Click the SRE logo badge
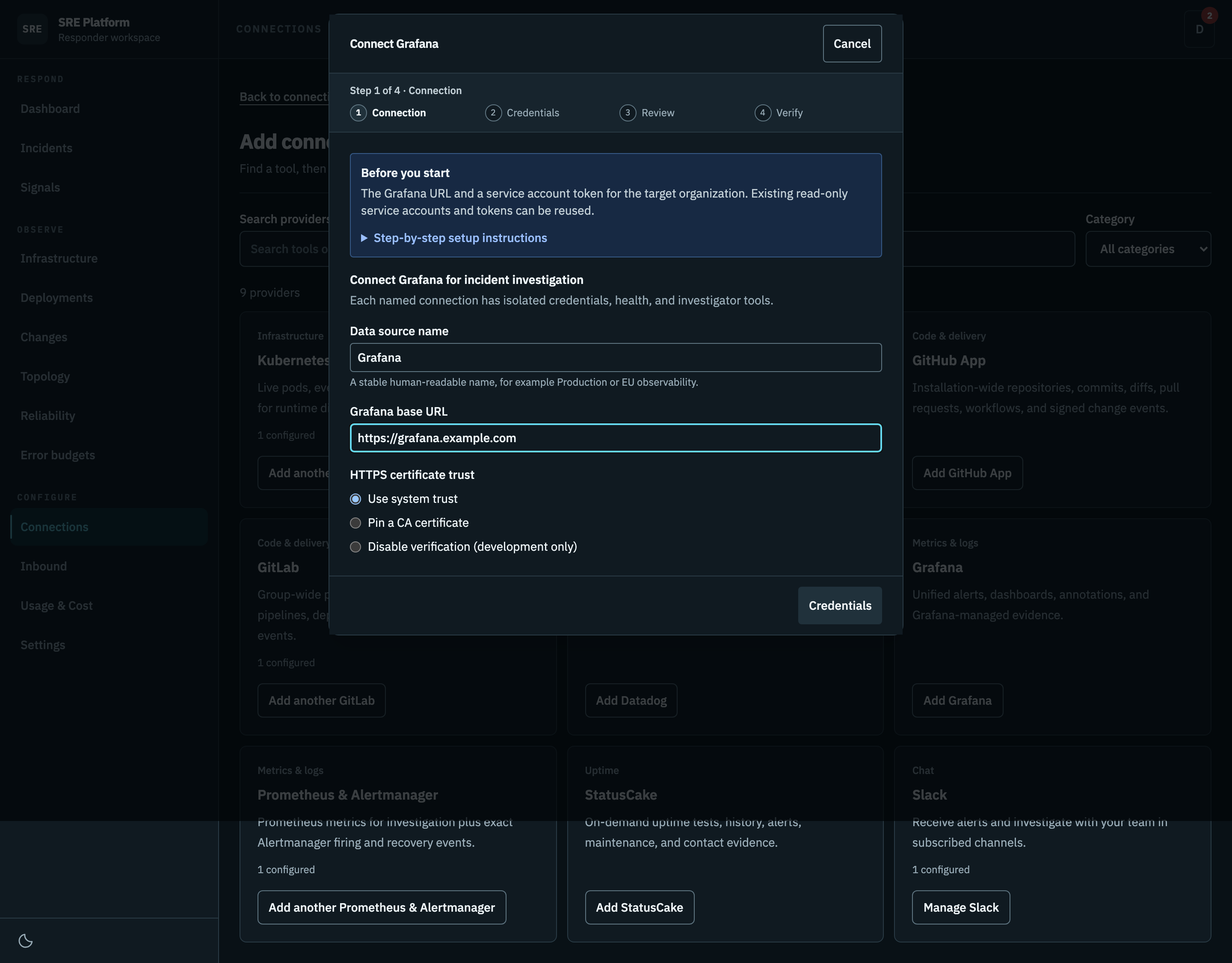The width and height of the screenshot is (1232, 963). click(x=32, y=30)
